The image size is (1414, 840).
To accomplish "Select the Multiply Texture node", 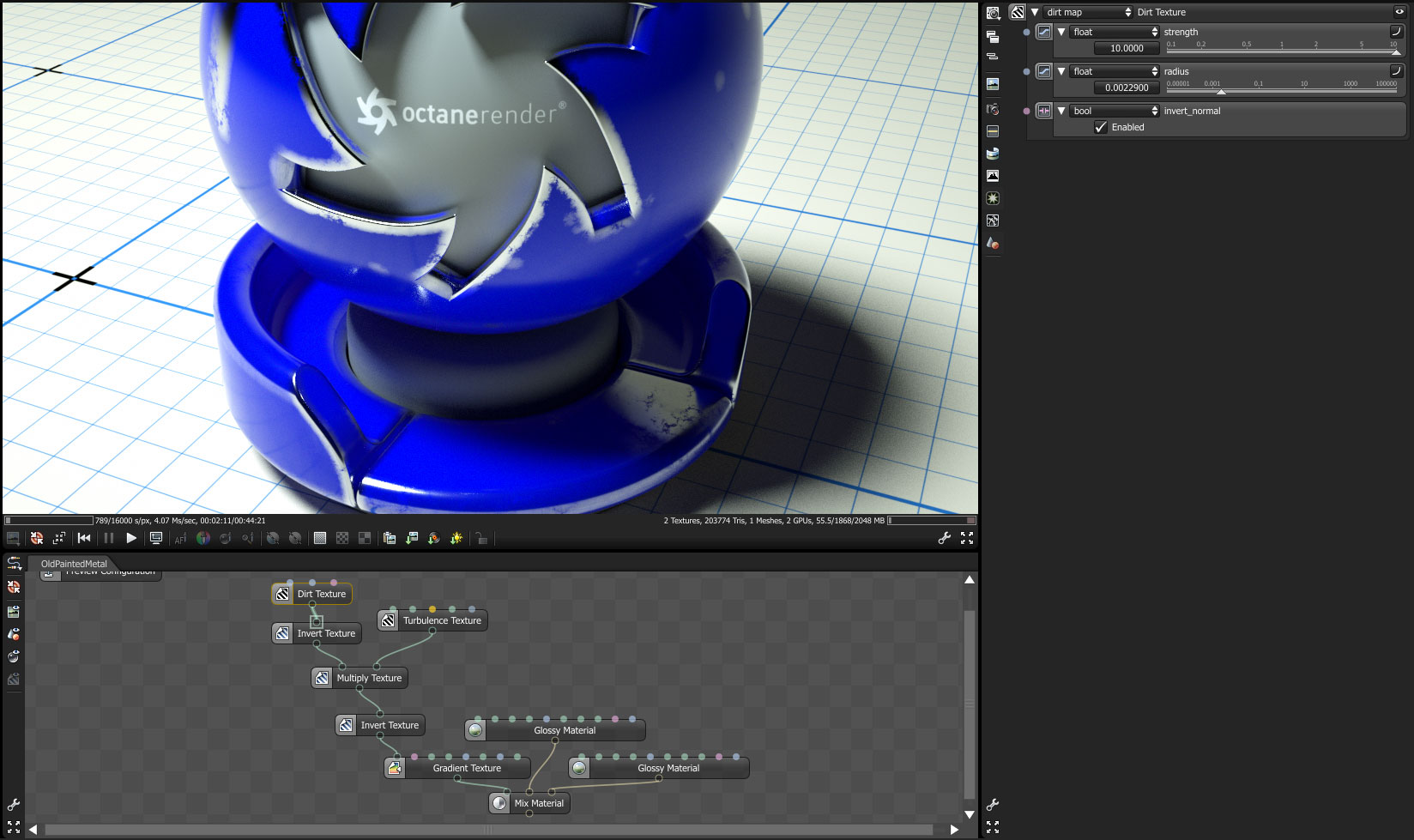I will tap(360, 678).
